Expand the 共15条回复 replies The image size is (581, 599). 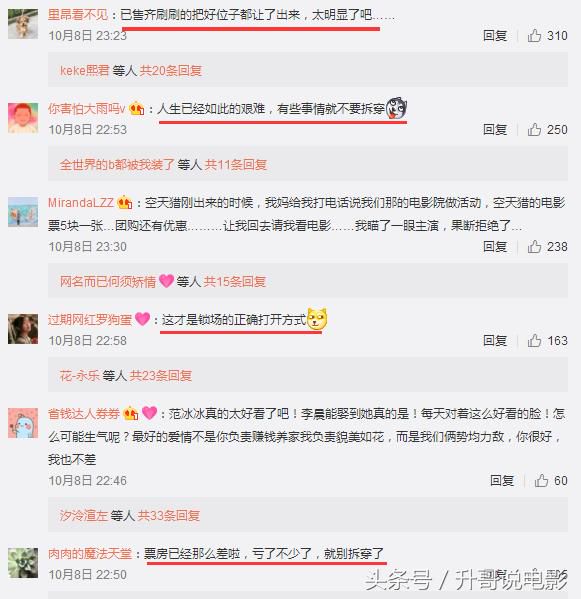235,282
